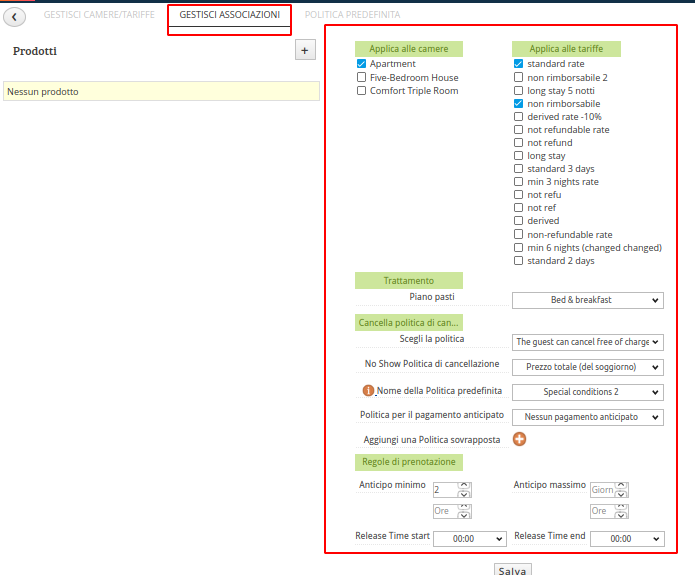The height and width of the screenshot is (575, 695).
Task: Click the back arrow button
Action: pos(14,17)
